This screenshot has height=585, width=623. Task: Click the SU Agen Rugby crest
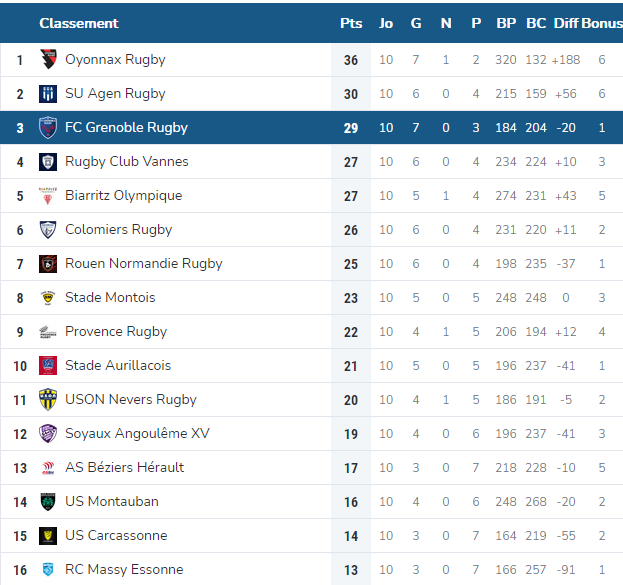tap(48, 94)
